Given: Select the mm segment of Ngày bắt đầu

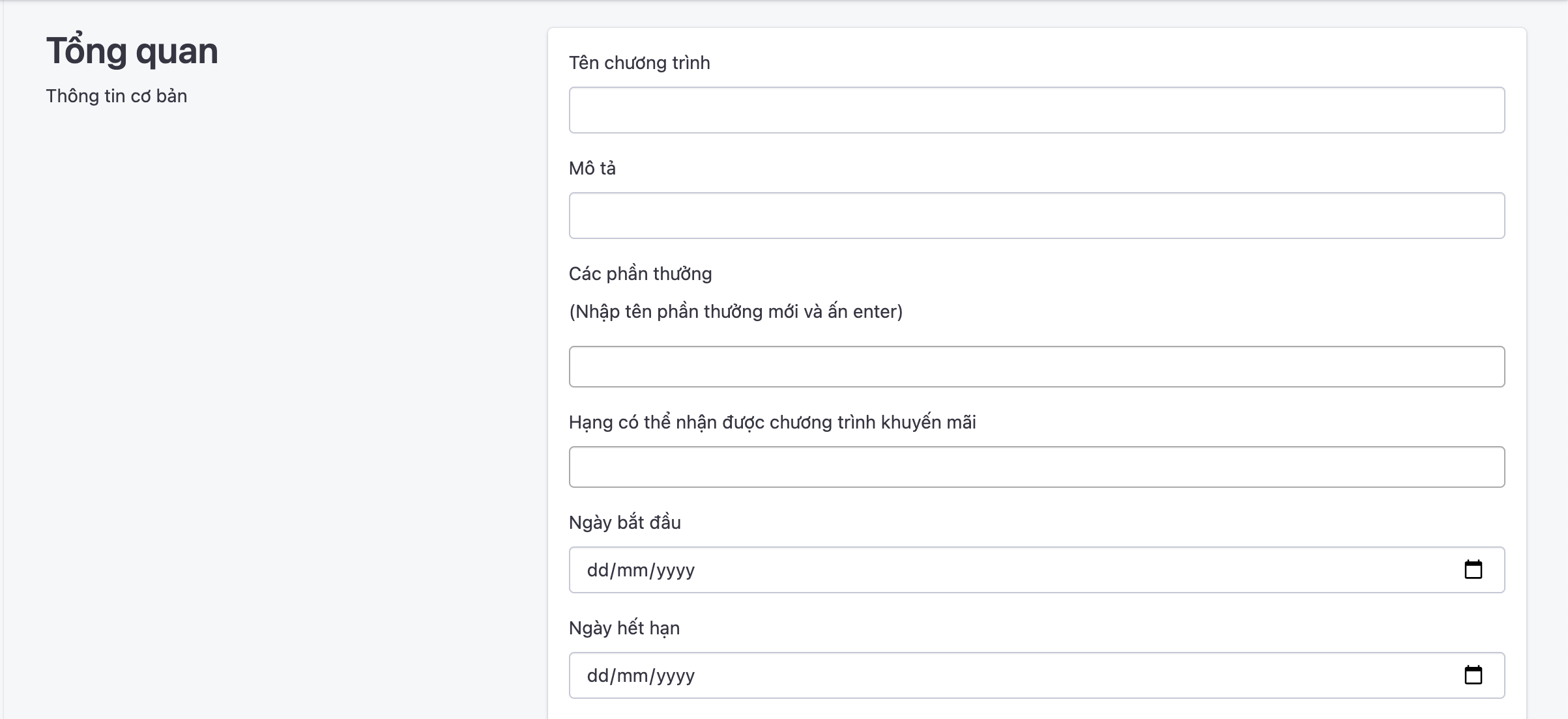Looking at the screenshot, I should [632, 570].
